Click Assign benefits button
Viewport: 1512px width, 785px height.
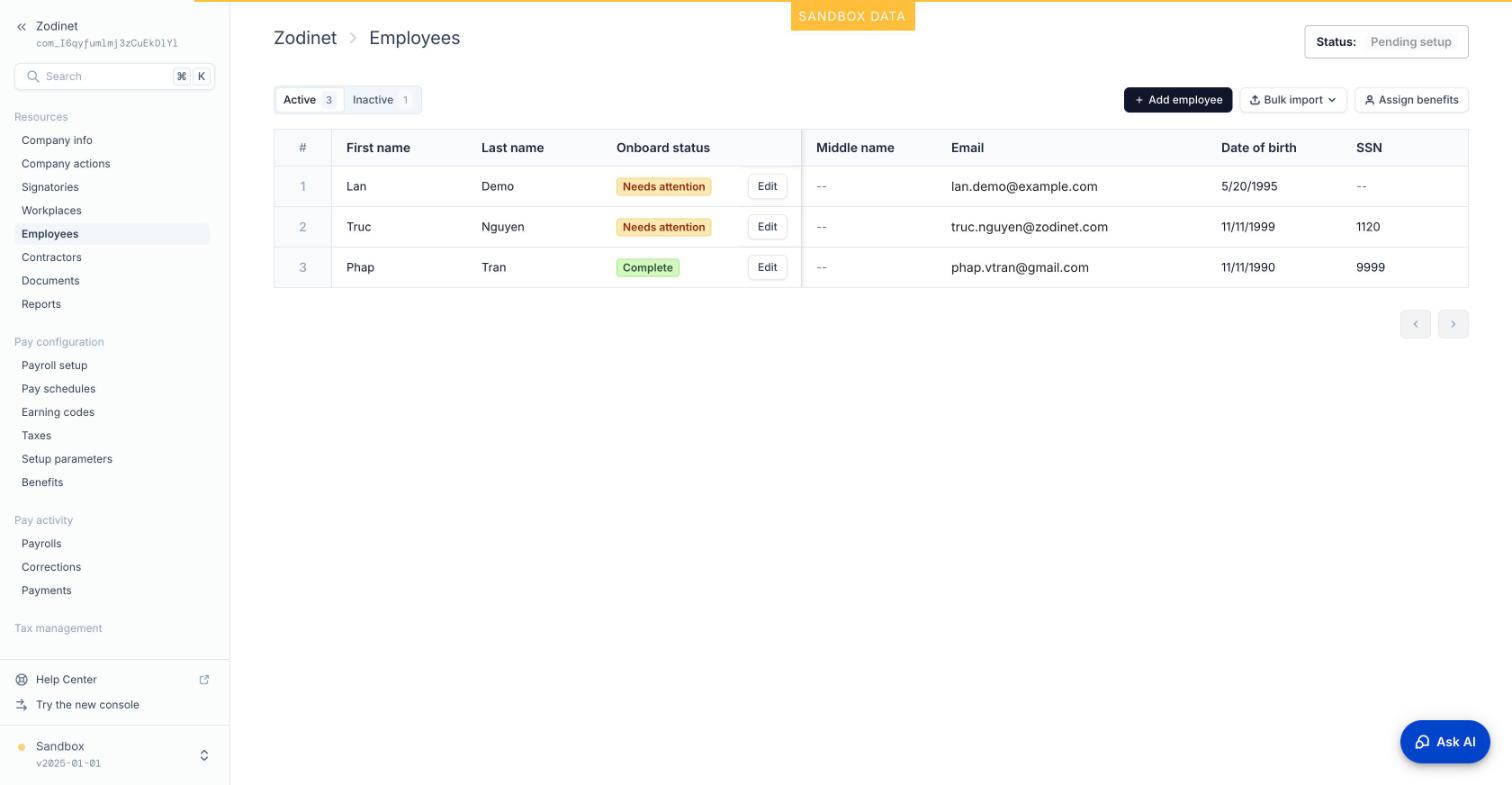(1411, 100)
